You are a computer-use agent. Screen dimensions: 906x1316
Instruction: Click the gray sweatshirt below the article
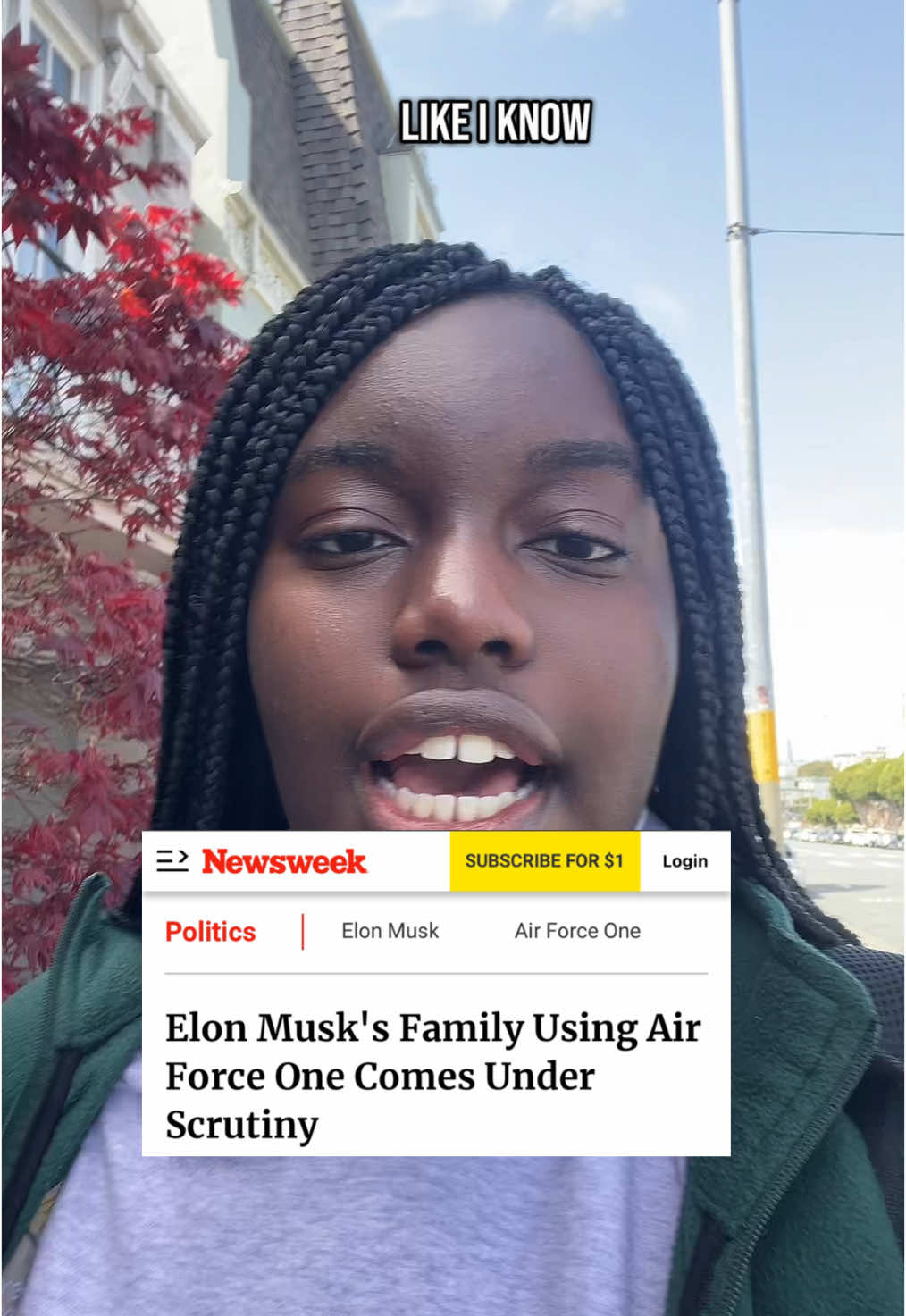pyautogui.click(x=357, y=1233)
